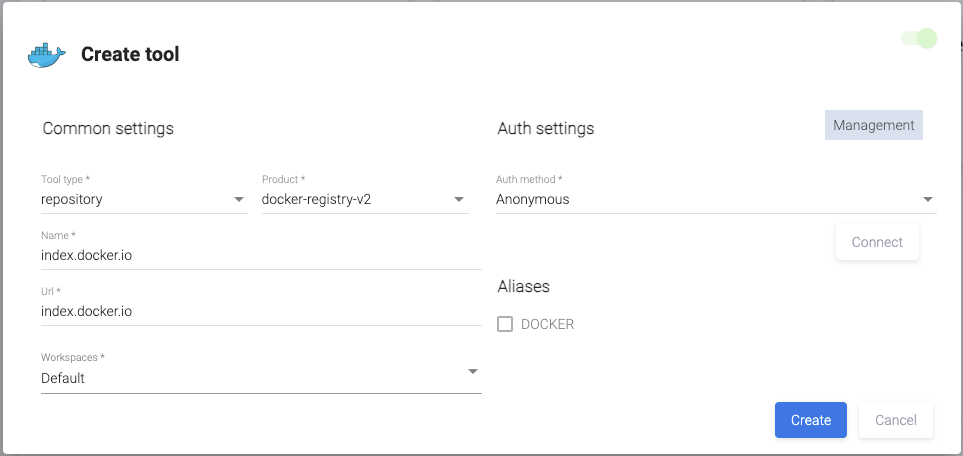963x456 pixels.
Task: Click the arrow icon of Auth method selector
Action: [928, 199]
